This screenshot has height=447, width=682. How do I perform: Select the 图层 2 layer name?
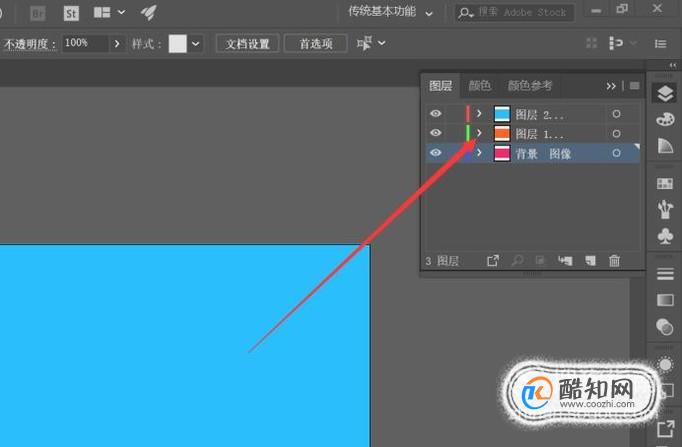pyautogui.click(x=539, y=115)
